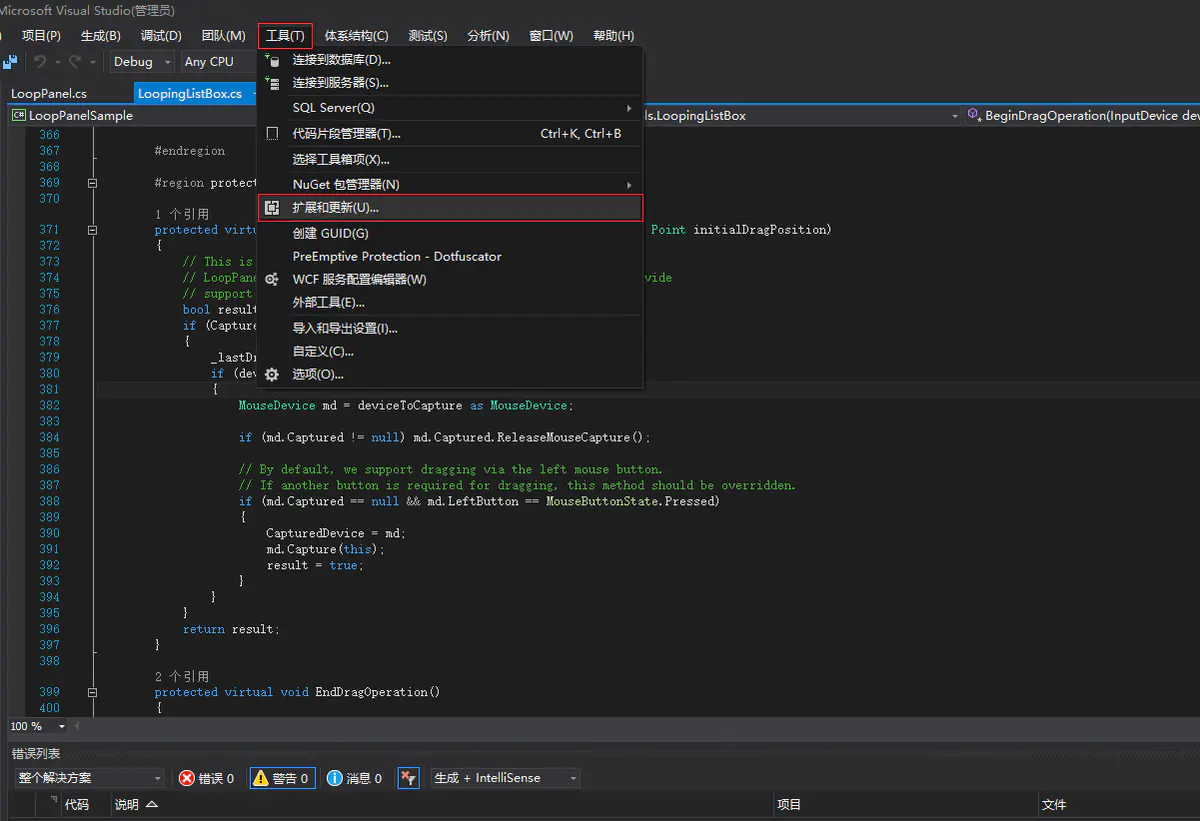
Task: Click the 说明 column header
Action: 127,805
